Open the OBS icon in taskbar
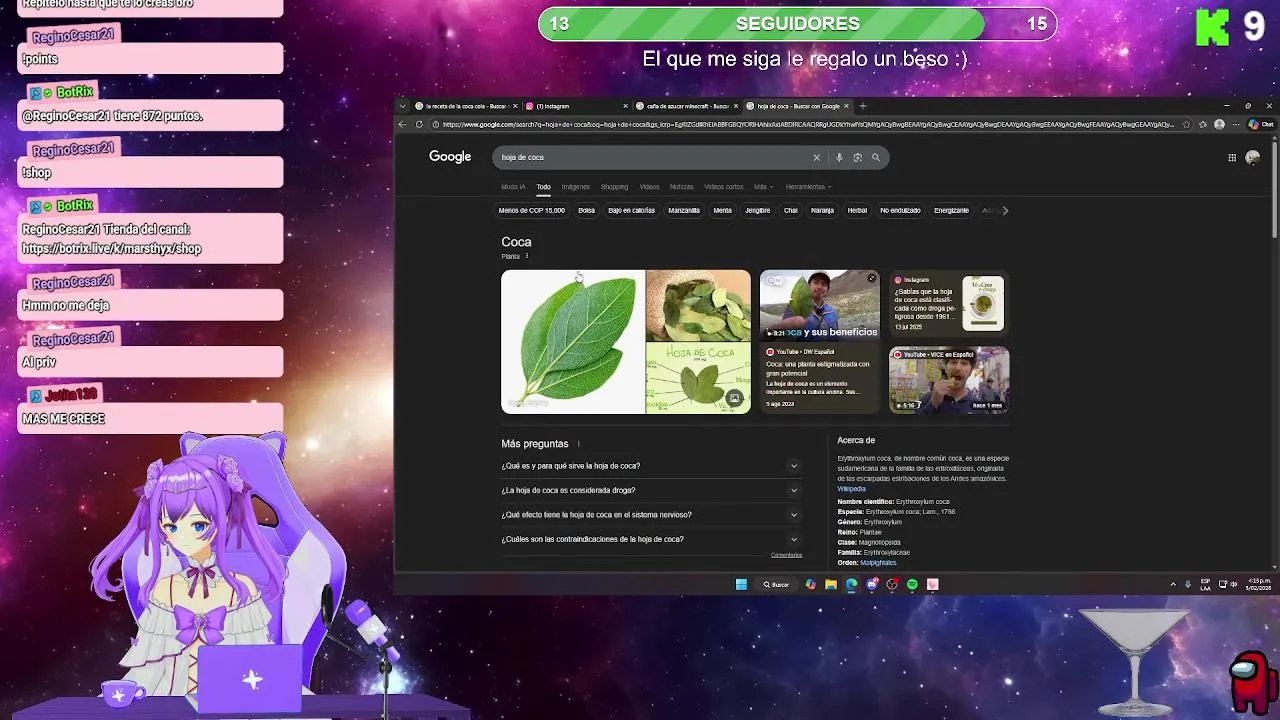 pos(892,584)
